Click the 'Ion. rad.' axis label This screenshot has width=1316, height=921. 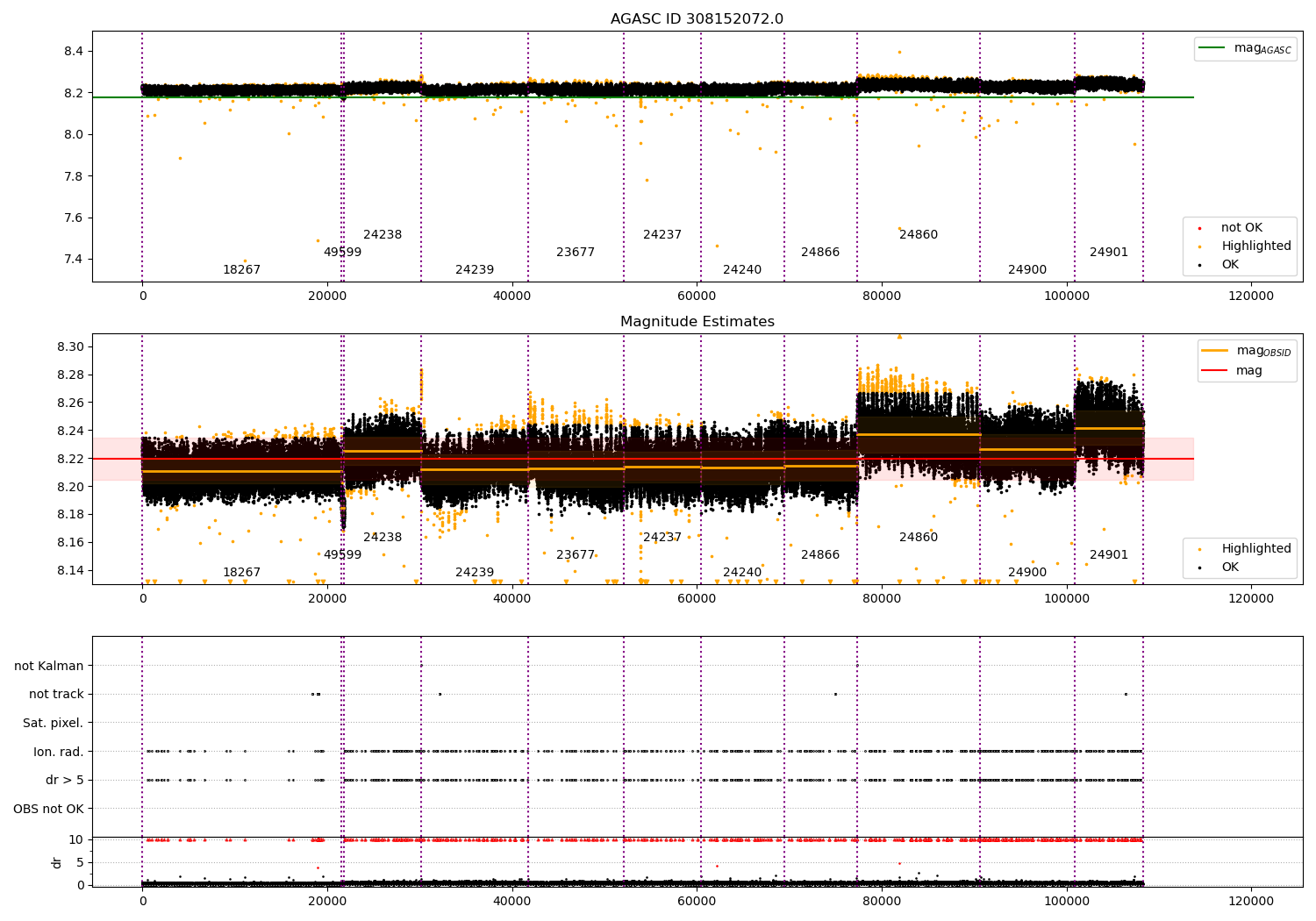[59, 752]
